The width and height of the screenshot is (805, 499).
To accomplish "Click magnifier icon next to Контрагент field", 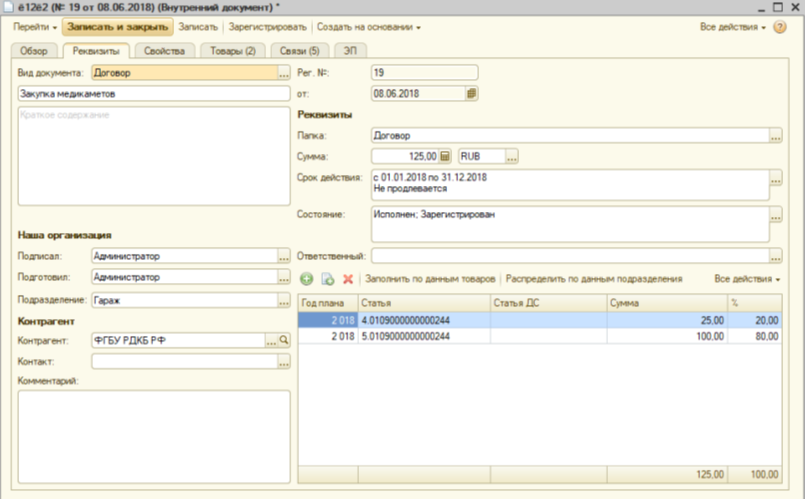I will 284,341.
